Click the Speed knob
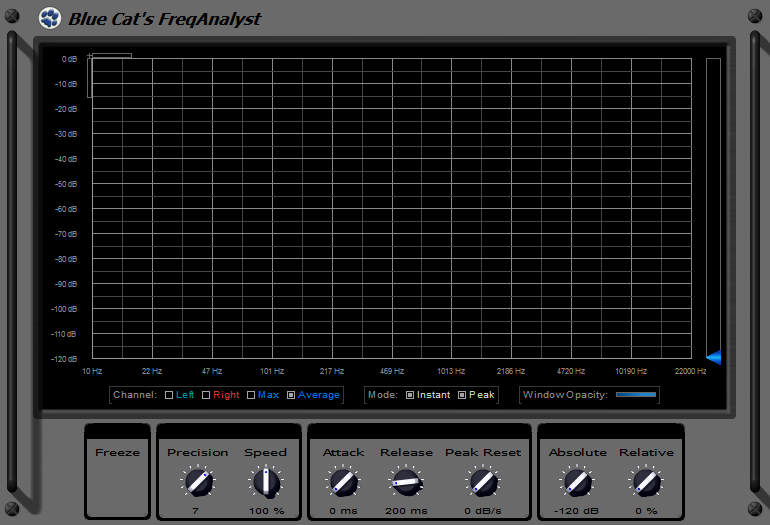The height and width of the screenshot is (525, 770). coord(266,482)
